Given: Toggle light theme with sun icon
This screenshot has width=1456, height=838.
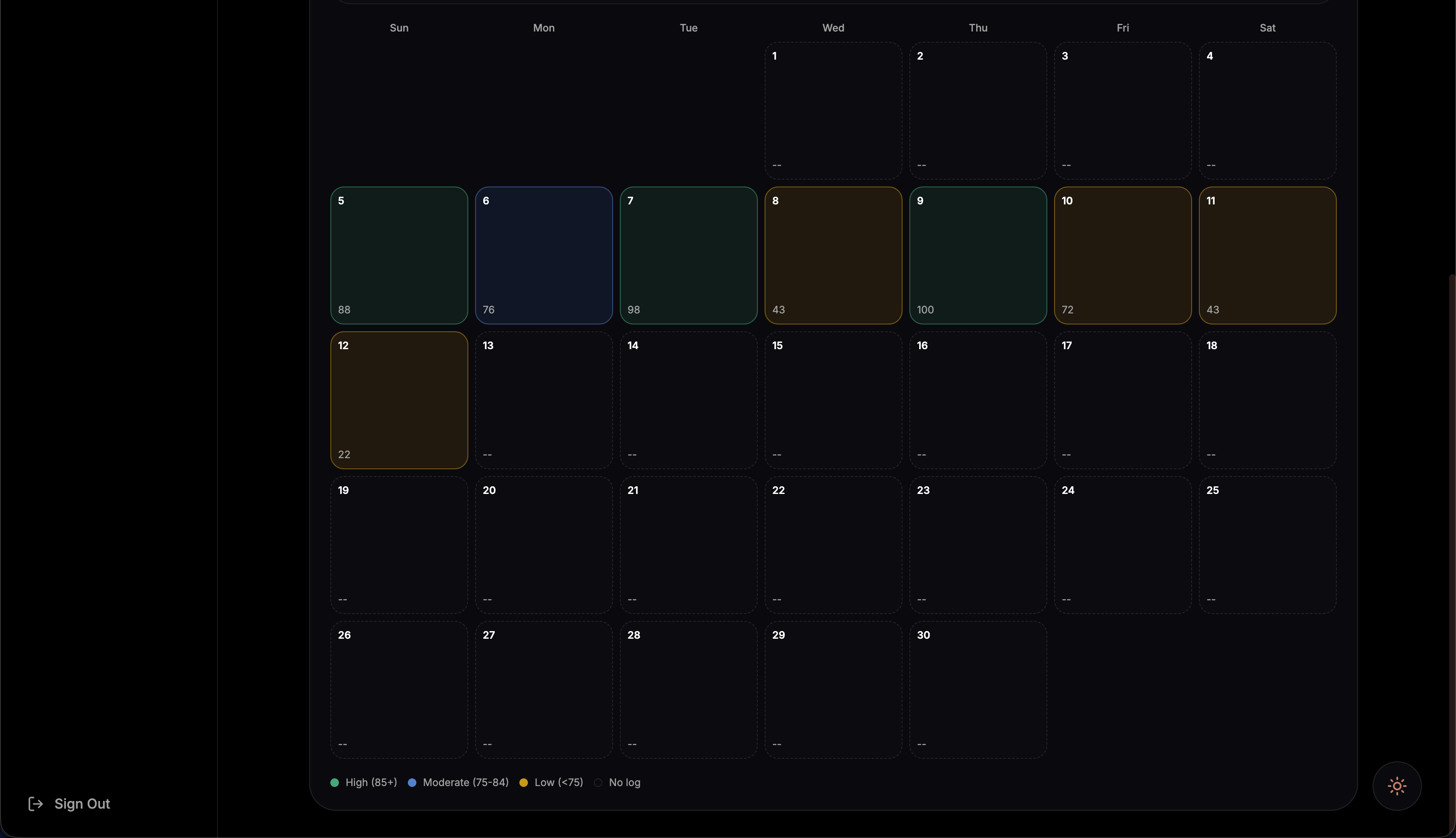Looking at the screenshot, I should (1397, 786).
